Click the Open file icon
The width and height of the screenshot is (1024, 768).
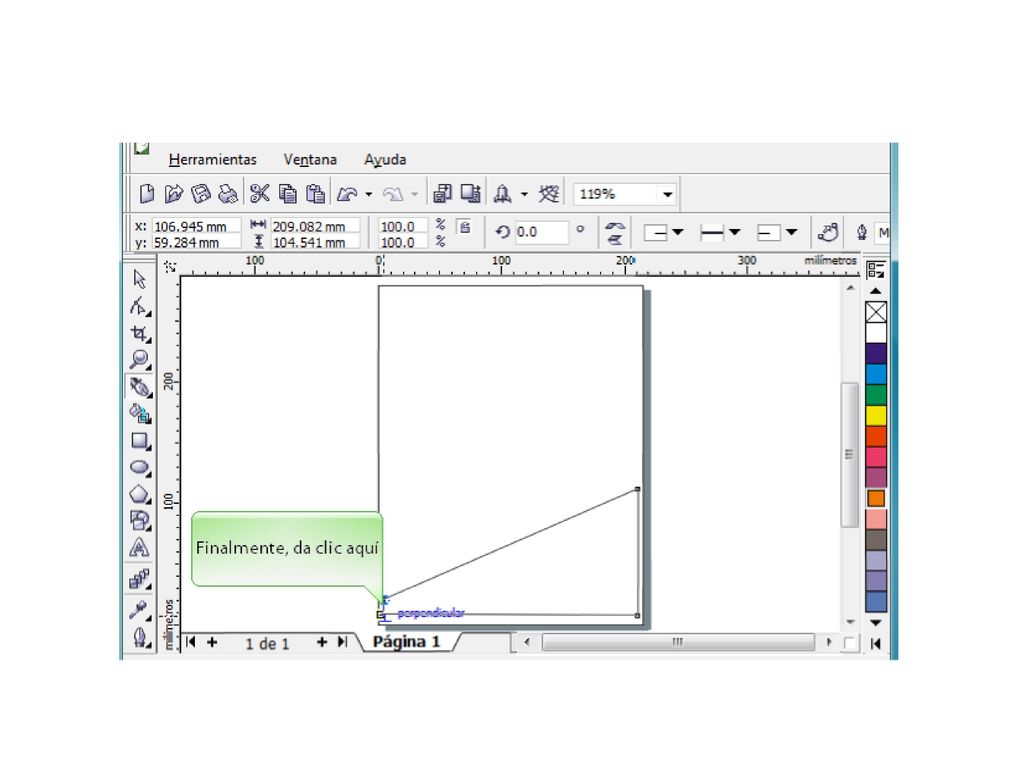point(174,194)
